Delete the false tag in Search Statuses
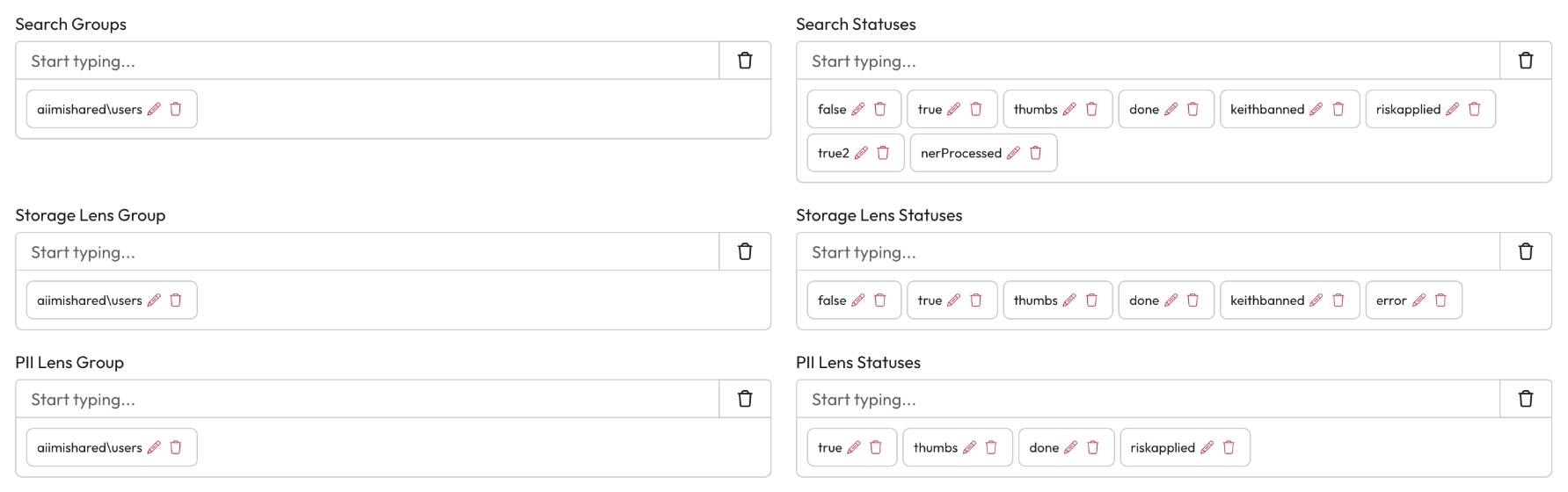The width and height of the screenshot is (1568, 492). tap(880, 109)
